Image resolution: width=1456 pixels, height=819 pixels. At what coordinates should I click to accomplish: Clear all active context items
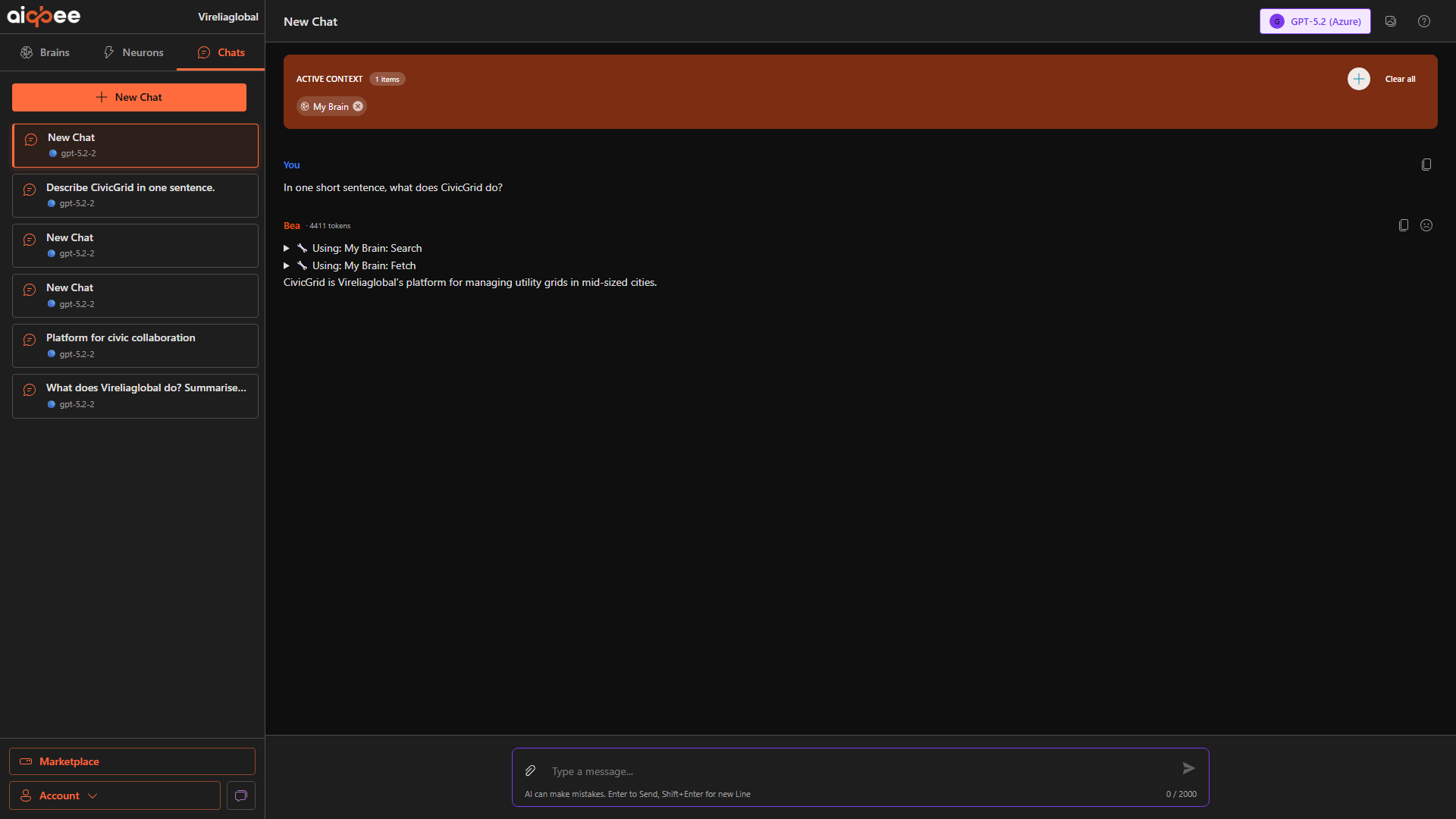click(x=1400, y=79)
